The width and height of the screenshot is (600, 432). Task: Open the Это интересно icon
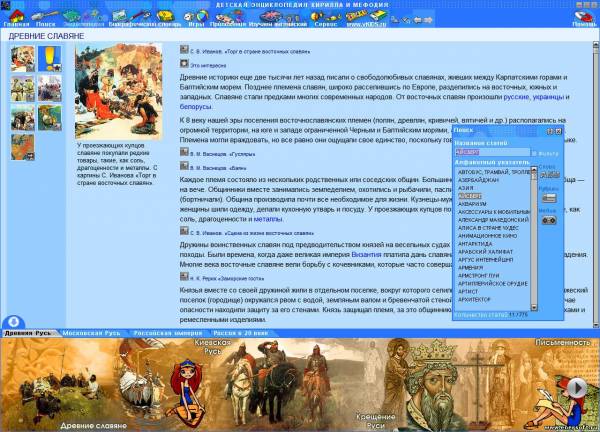tap(184, 64)
